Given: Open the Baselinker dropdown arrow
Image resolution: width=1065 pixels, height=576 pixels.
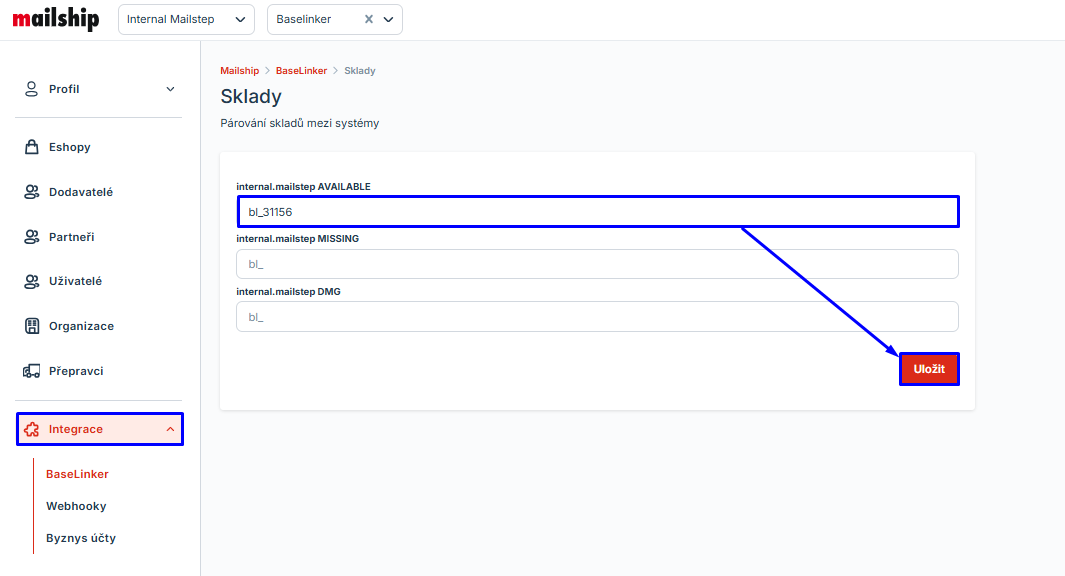Looking at the screenshot, I should point(389,19).
